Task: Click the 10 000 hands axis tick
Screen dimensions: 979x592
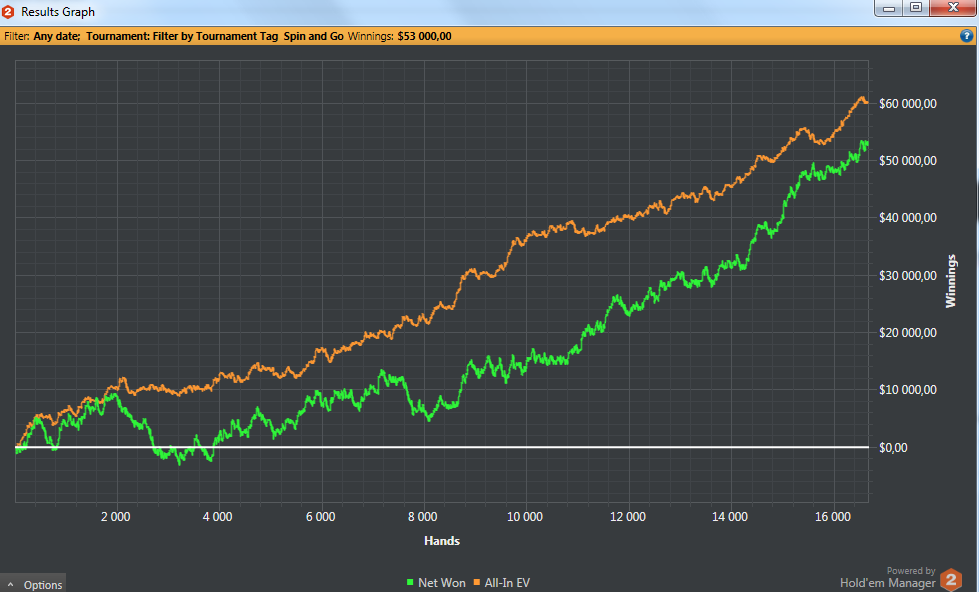Action: tap(524, 516)
